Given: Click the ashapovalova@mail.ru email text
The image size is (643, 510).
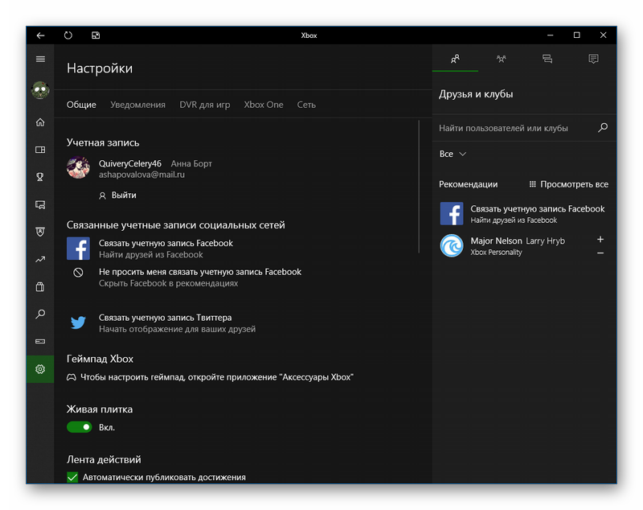Looking at the screenshot, I should point(141,175).
